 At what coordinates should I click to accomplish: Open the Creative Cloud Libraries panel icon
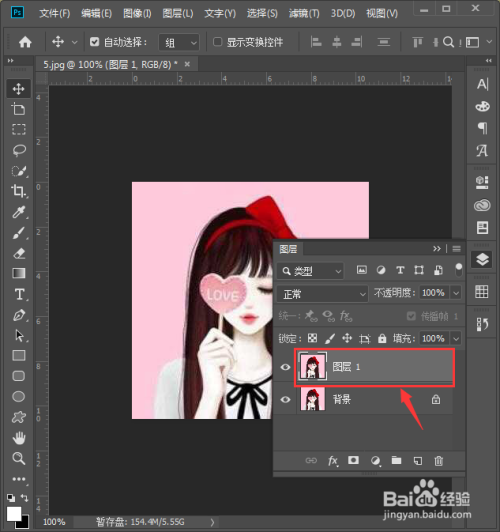tap(482, 205)
